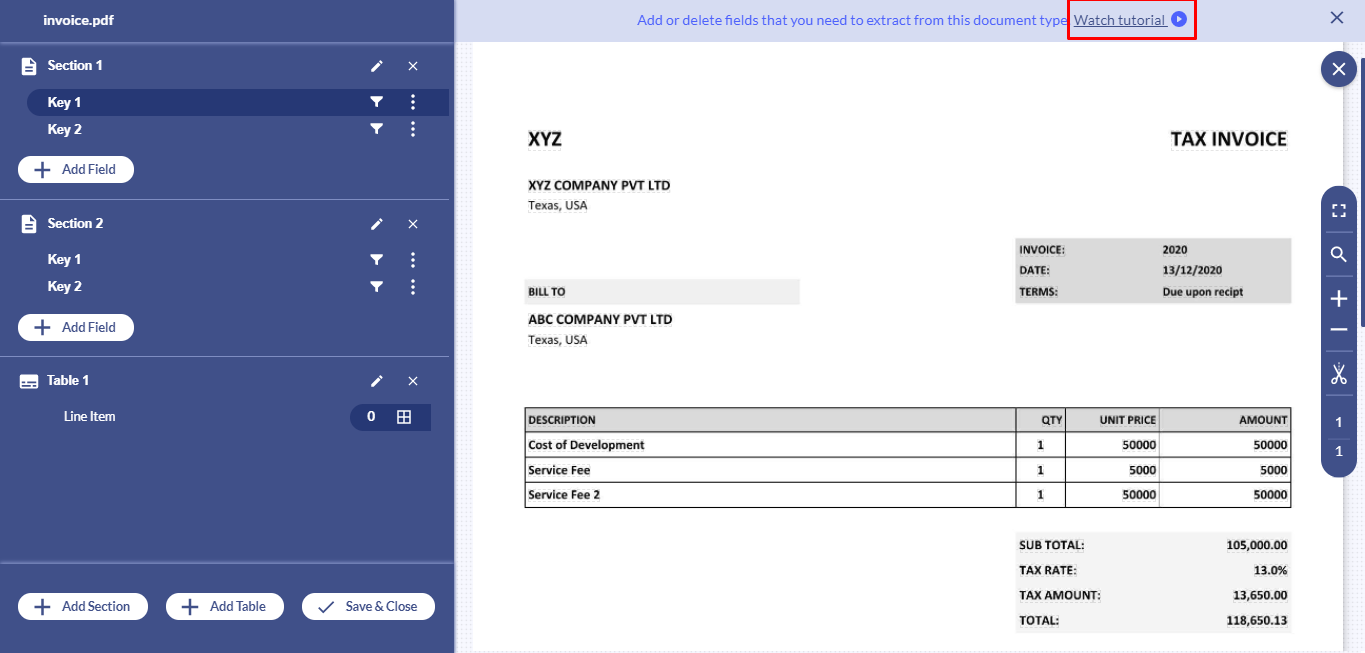Click total value 118,650.13
1365x653 pixels.
[x=1257, y=621]
